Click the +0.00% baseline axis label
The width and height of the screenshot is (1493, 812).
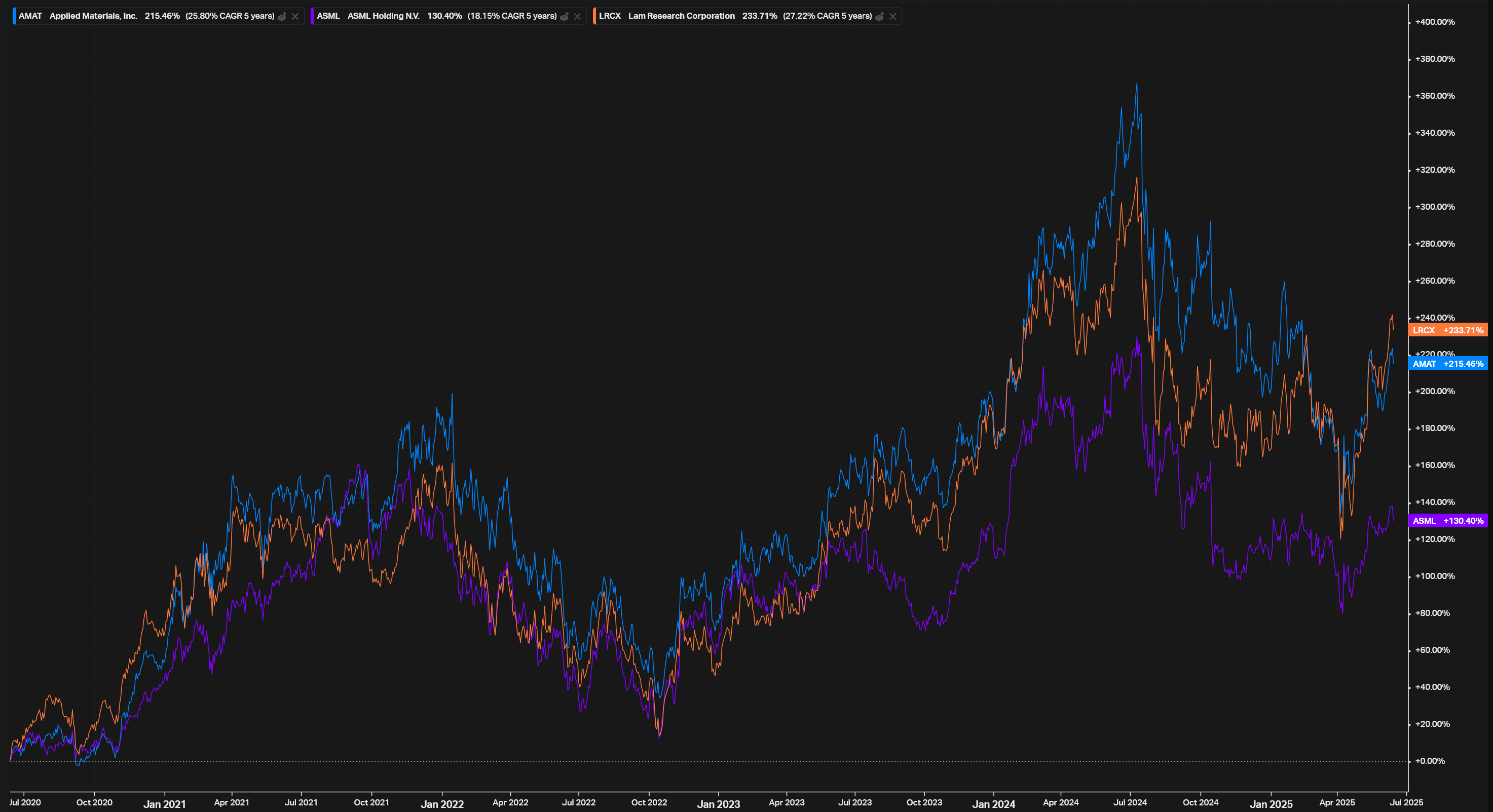[1429, 761]
